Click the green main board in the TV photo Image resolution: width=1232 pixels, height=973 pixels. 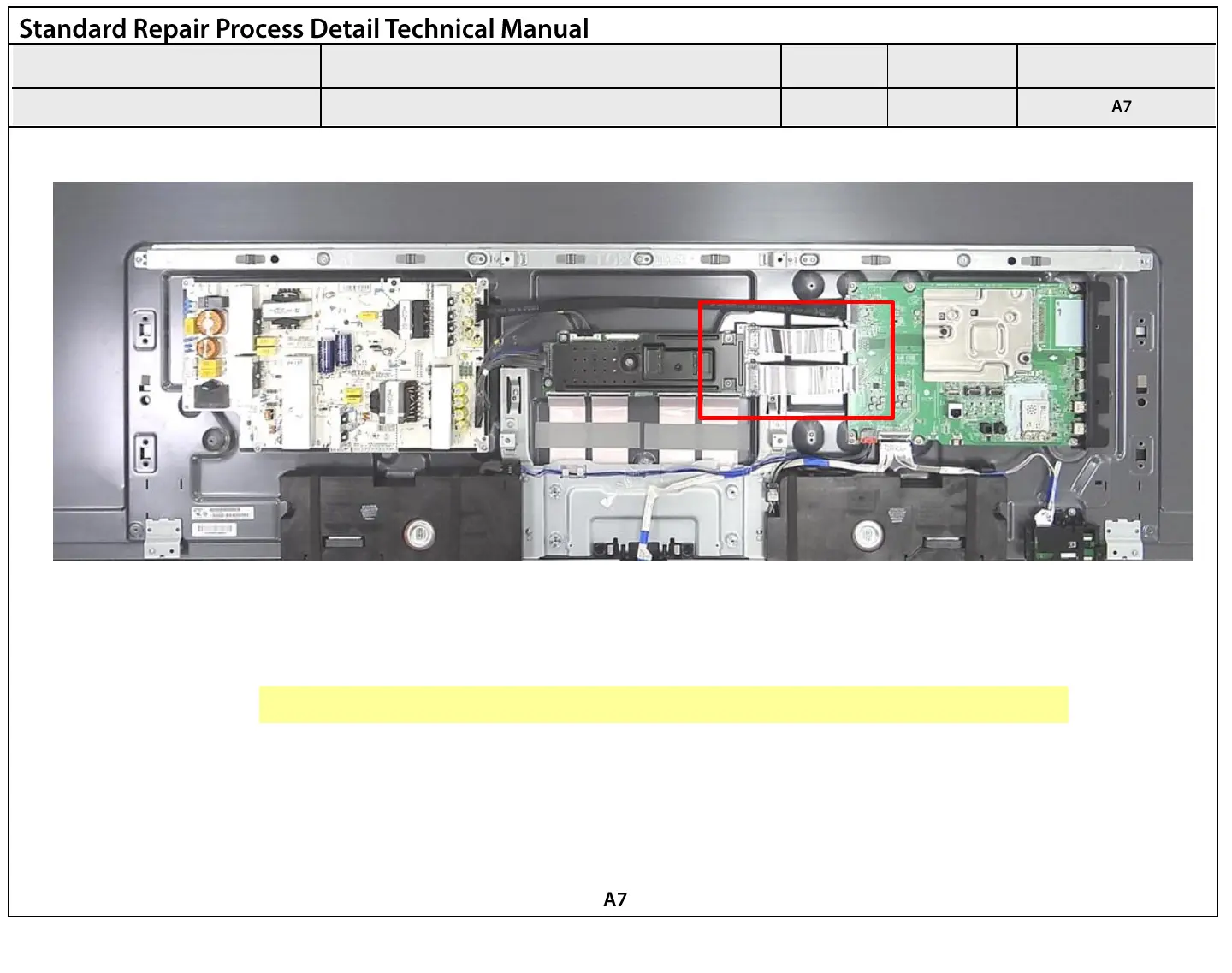click(968, 364)
